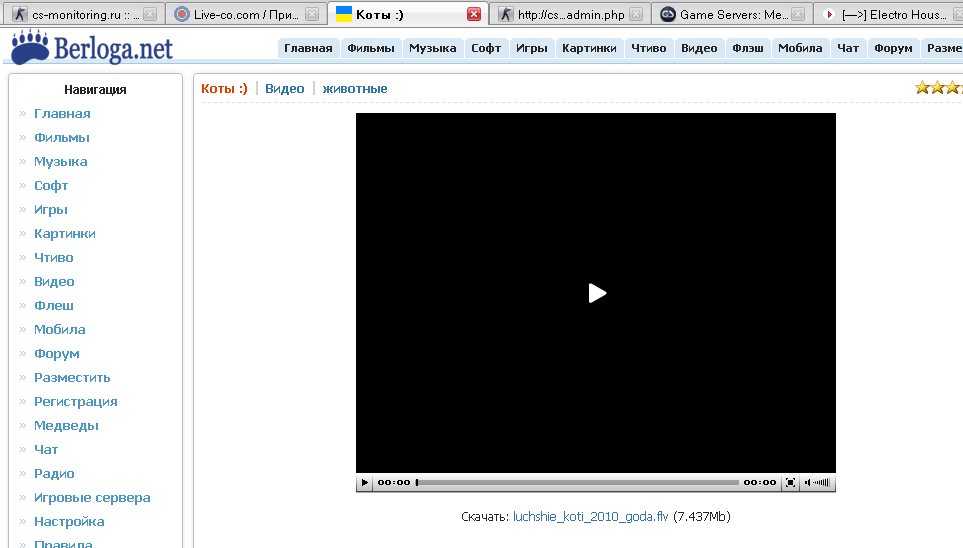Open Фильмы in the top navigation bar
This screenshot has height=548, width=963.
click(x=370, y=48)
